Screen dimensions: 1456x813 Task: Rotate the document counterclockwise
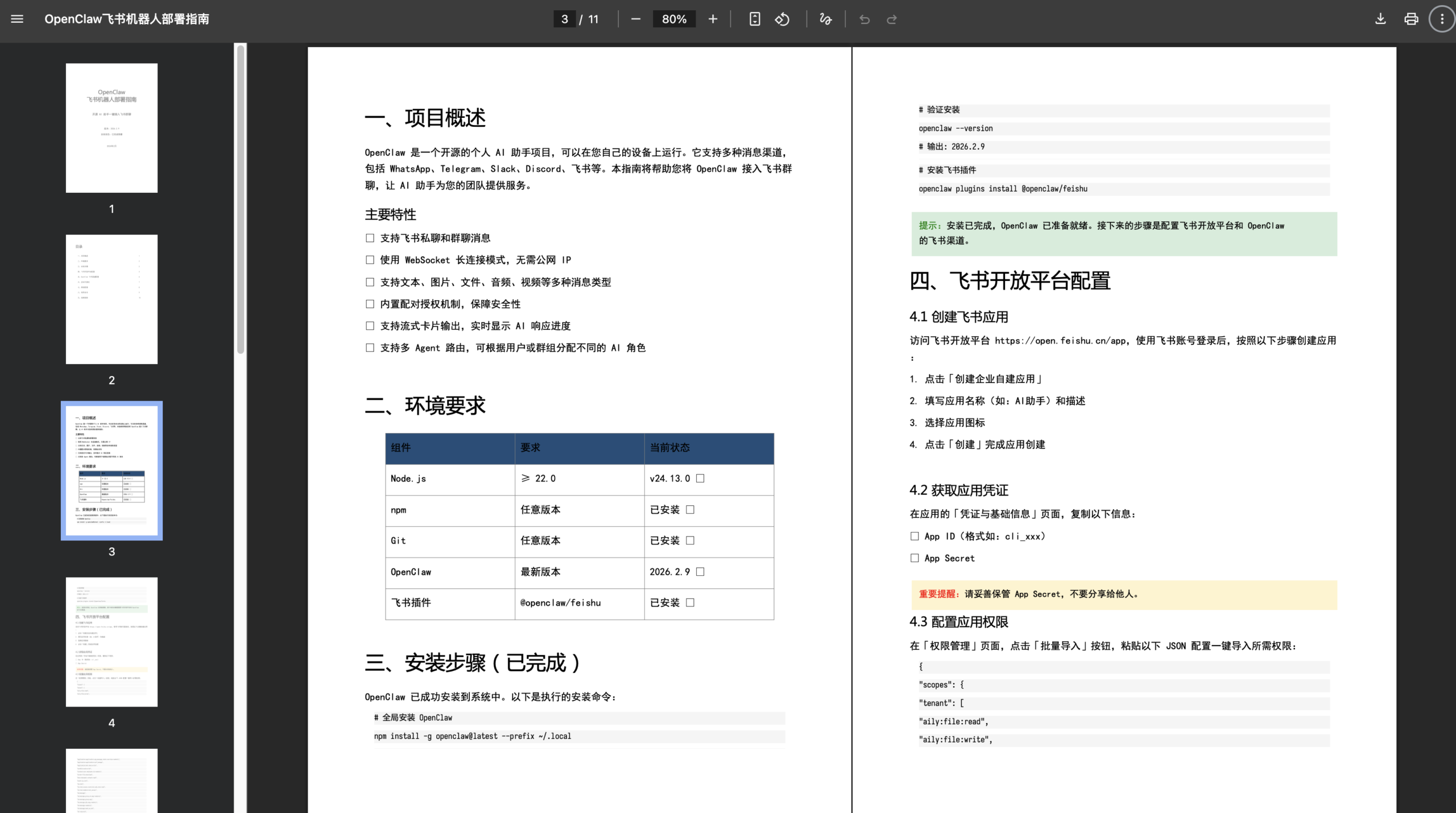tap(783, 19)
